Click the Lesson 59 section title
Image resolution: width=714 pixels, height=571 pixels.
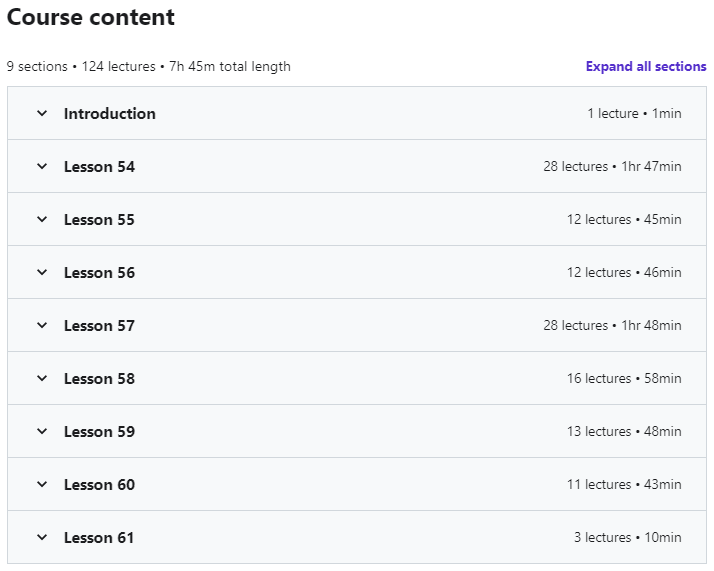[x=99, y=432]
